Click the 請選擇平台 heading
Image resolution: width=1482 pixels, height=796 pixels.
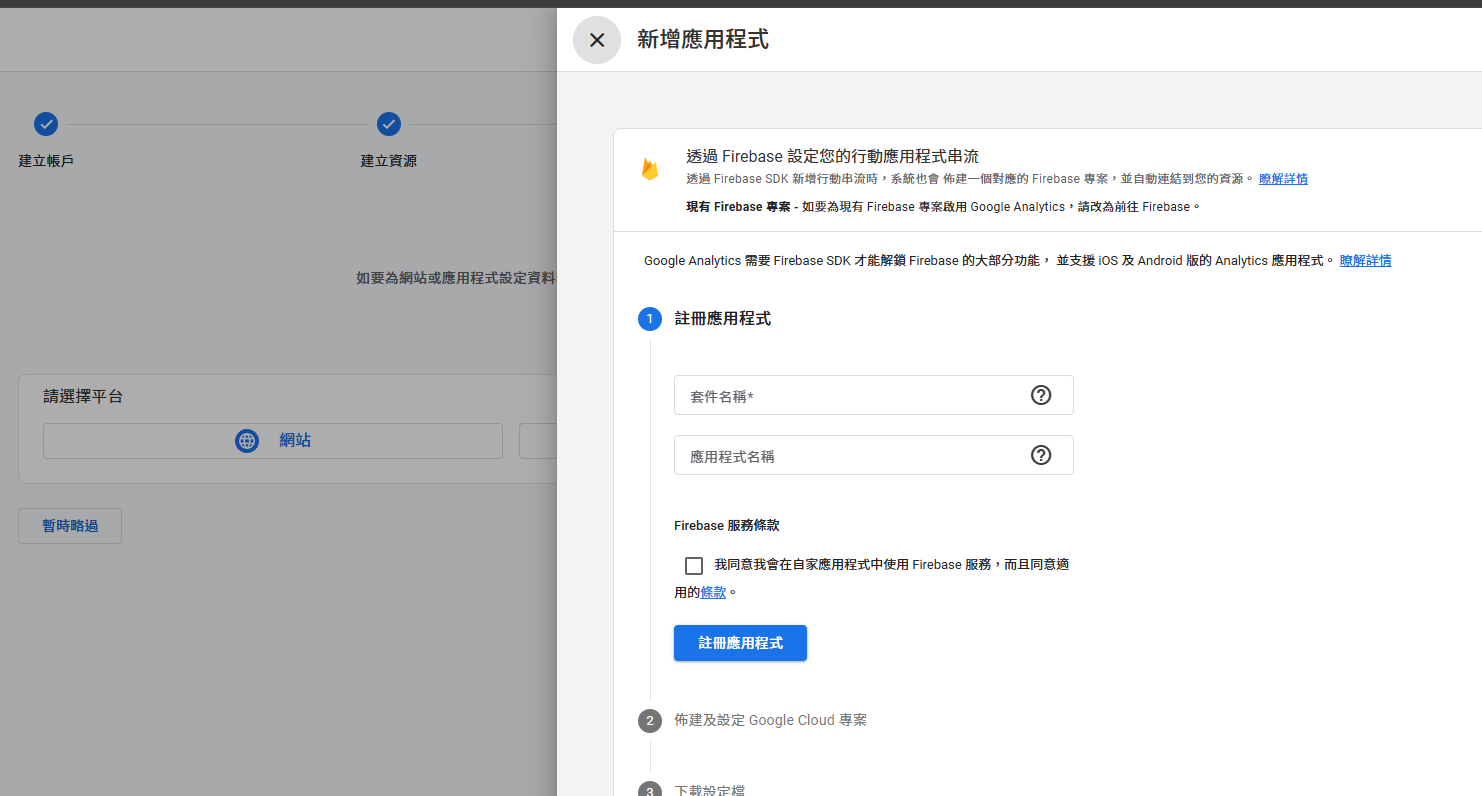(x=83, y=397)
